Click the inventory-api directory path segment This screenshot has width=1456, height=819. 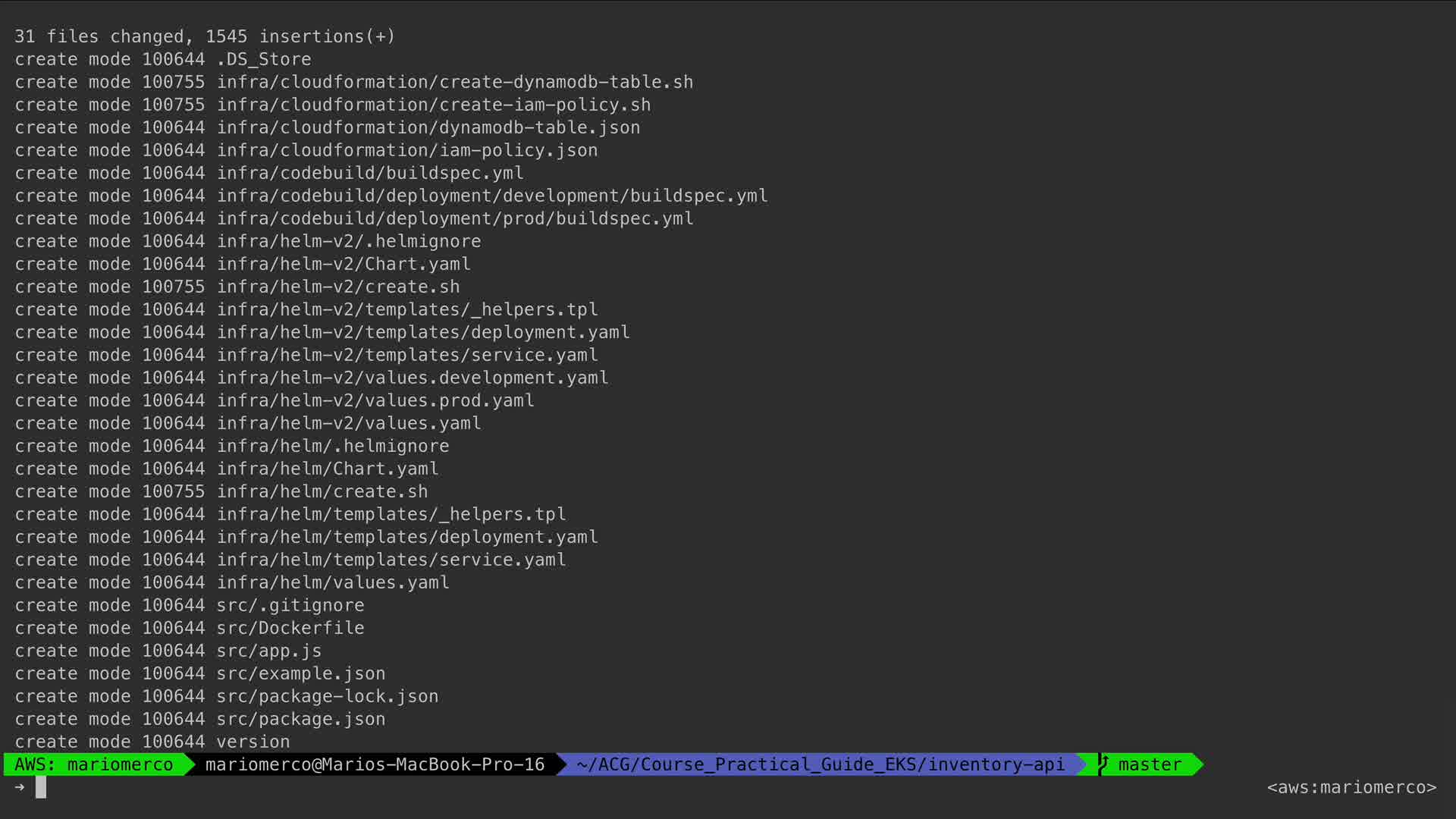[x=821, y=764]
